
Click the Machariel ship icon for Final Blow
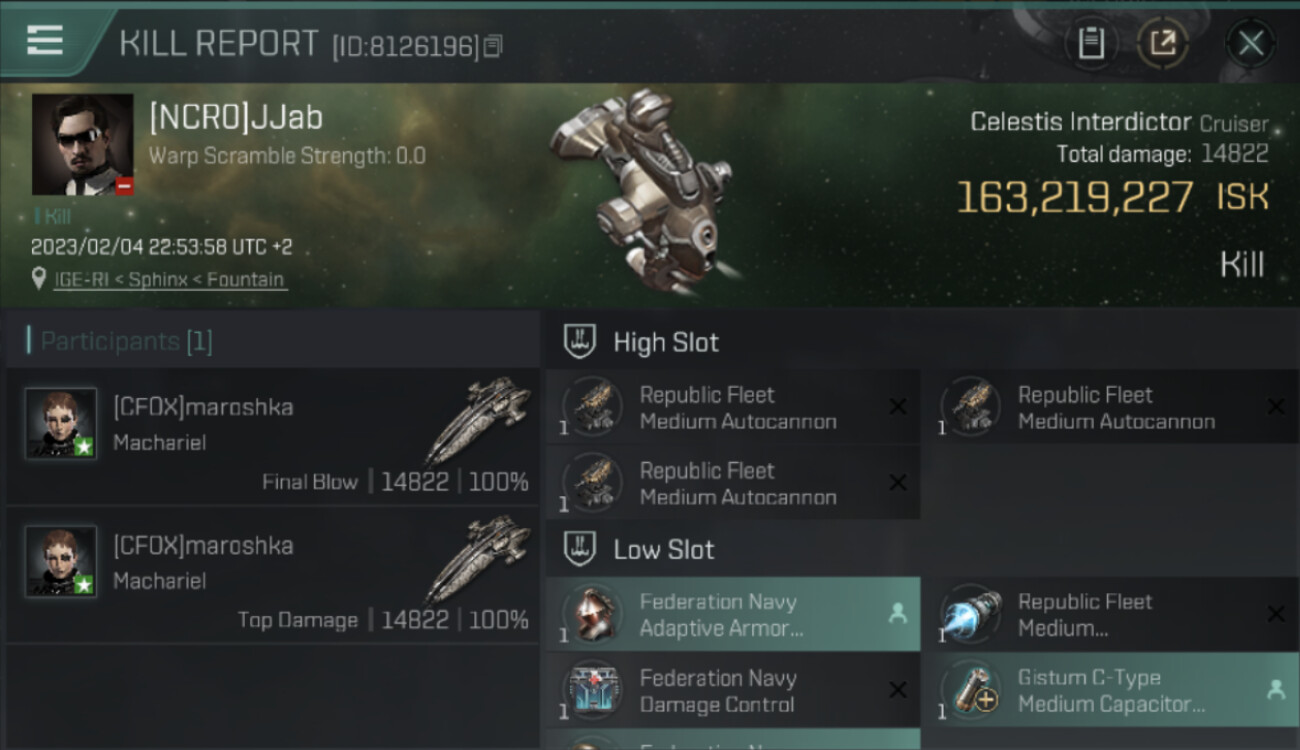click(478, 421)
